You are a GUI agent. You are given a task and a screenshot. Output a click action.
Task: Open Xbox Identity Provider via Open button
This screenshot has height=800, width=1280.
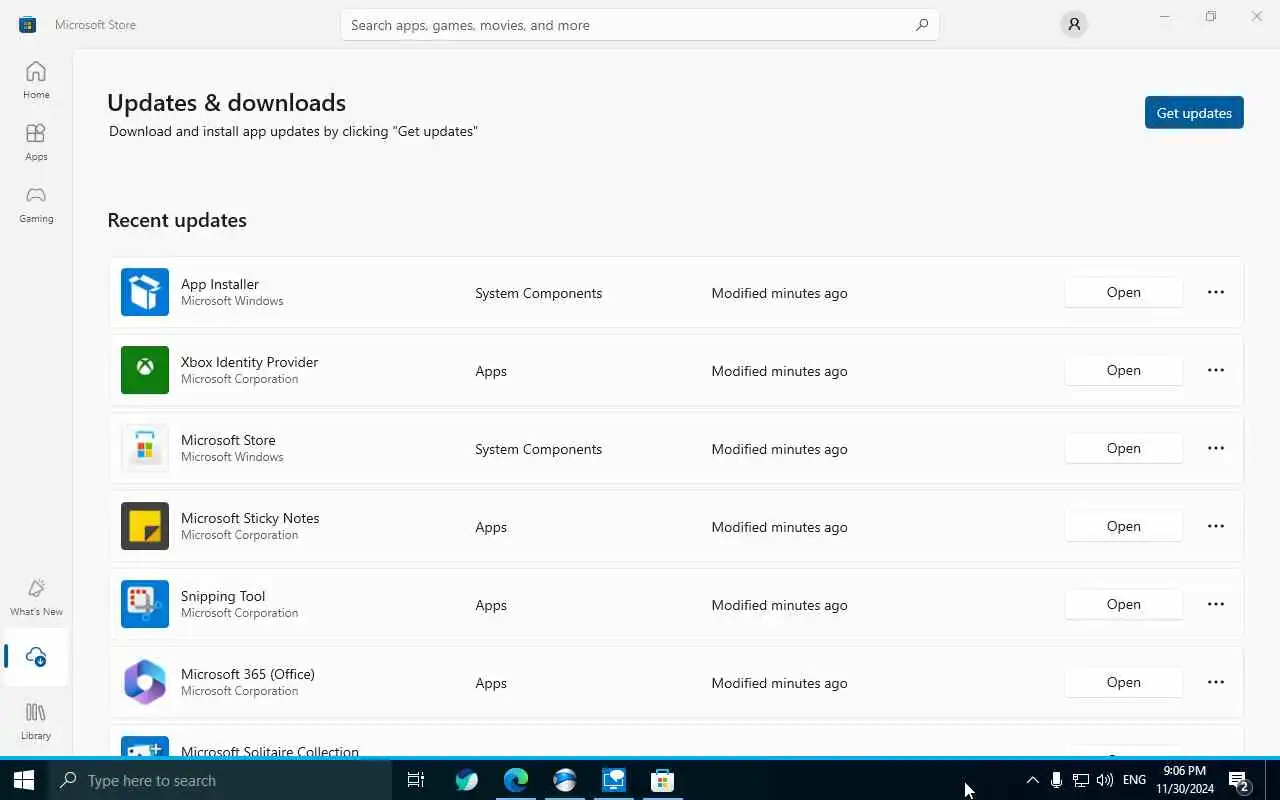[x=1124, y=370]
